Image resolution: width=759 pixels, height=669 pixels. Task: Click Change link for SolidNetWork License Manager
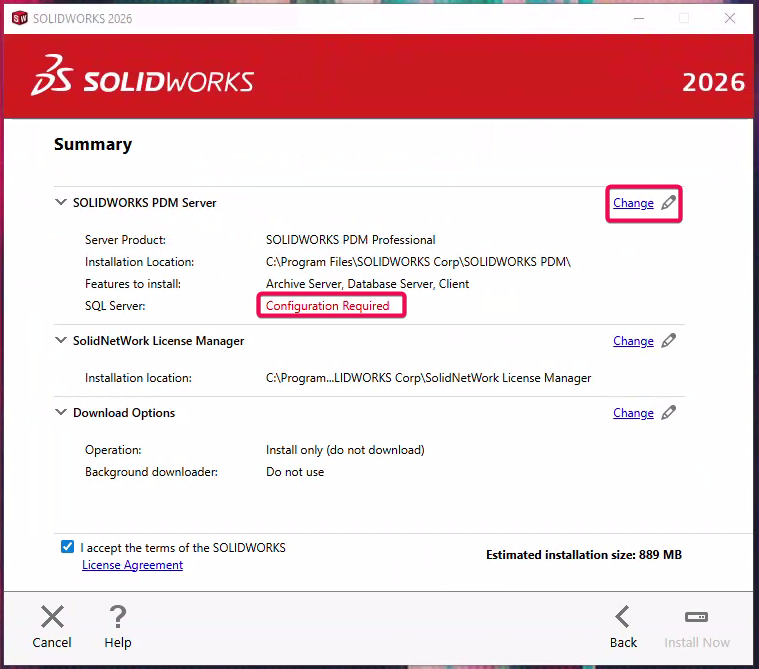(633, 341)
